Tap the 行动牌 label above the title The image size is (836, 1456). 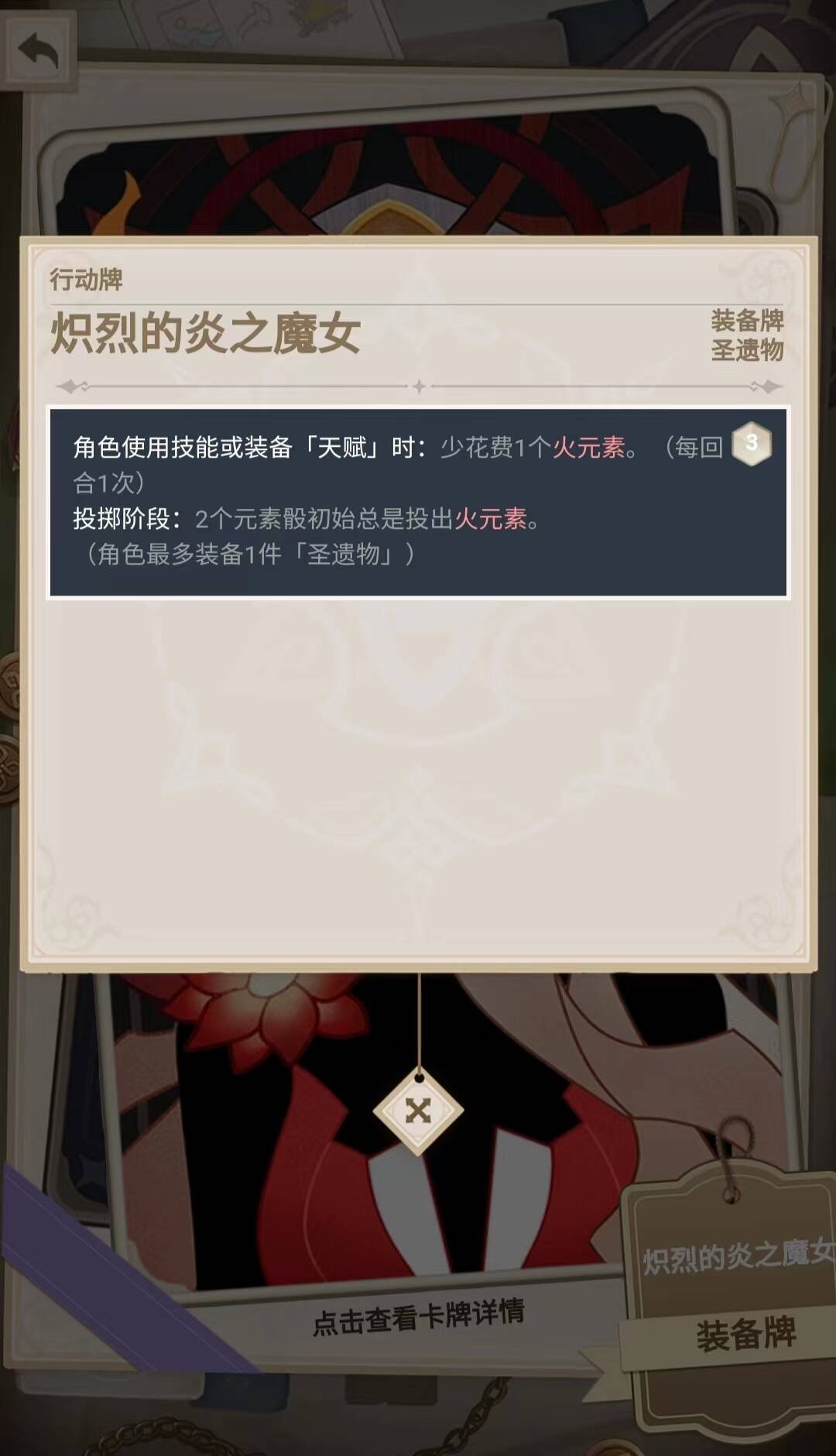pyautogui.click(x=86, y=279)
